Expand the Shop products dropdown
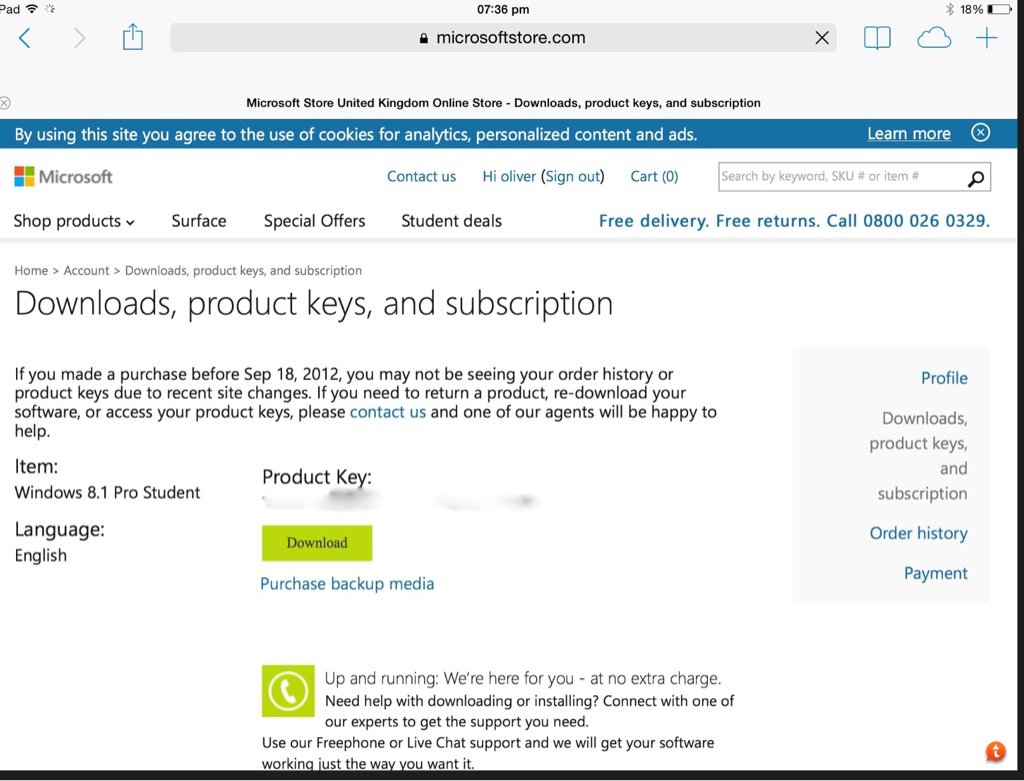The width and height of the screenshot is (1024, 781). click(x=74, y=221)
